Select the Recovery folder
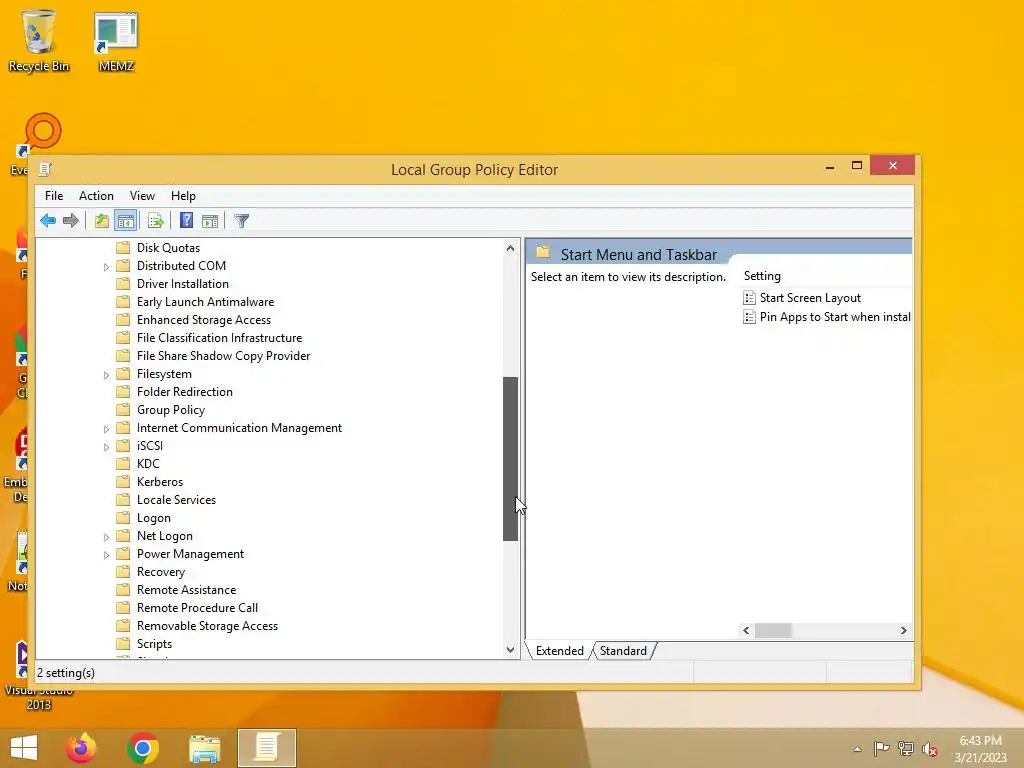The width and height of the screenshot is (1024, 768). click(161, 572)
